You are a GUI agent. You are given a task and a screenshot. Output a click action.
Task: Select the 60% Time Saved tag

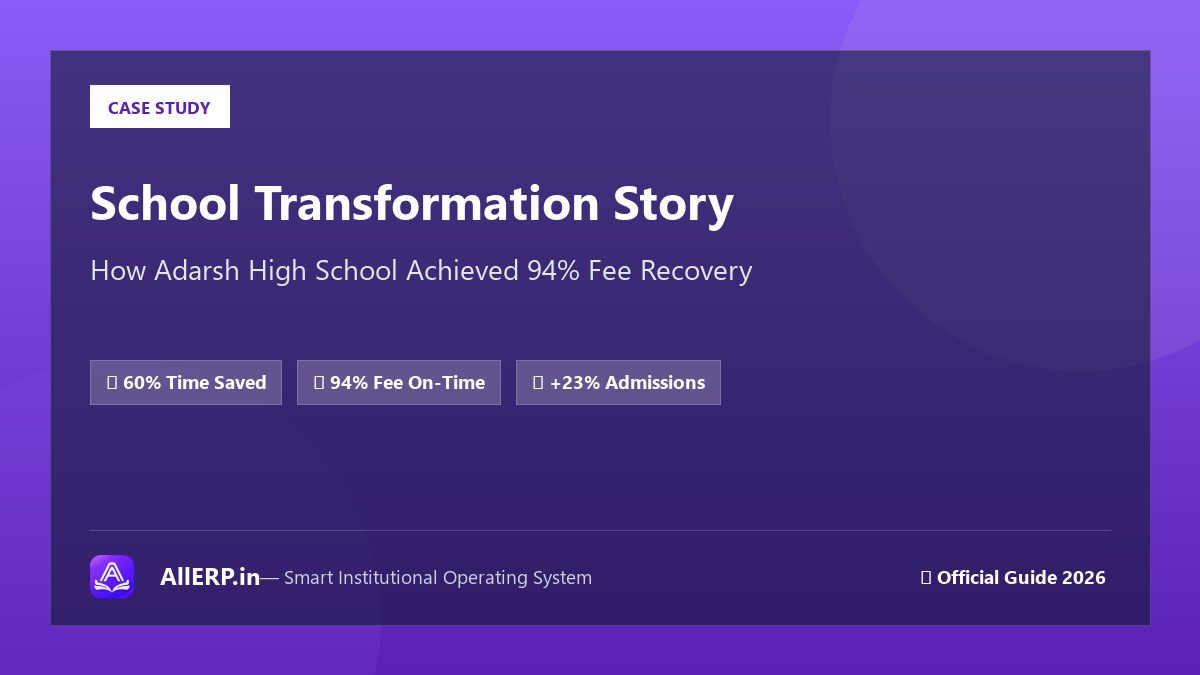pos(186,383)
